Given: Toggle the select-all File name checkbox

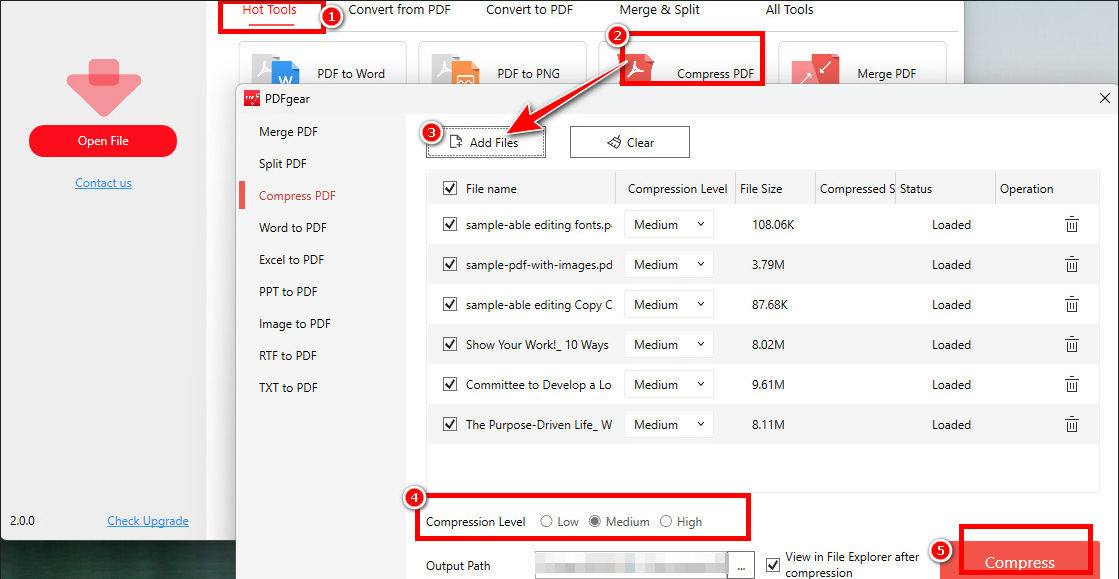Looking at the screenshot, I should [450, 188].
